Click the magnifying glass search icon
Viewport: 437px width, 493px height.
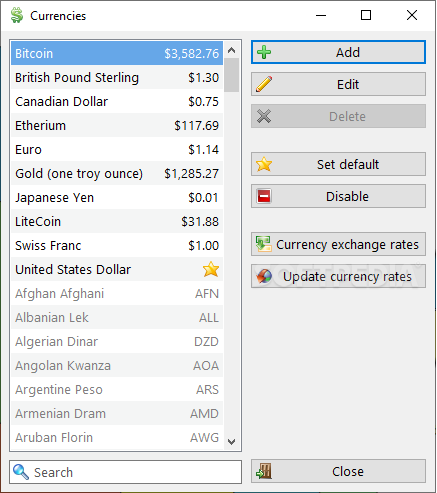point(21,472)
